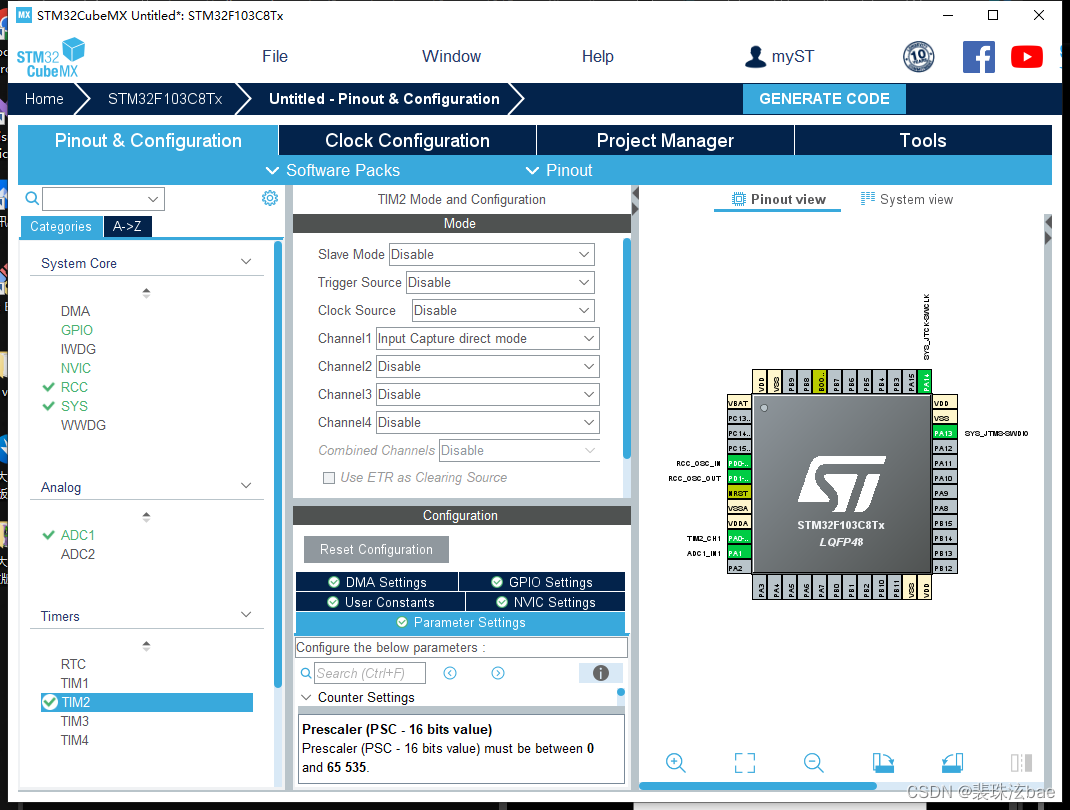Select the PD0 RCC_OSC_IN pin on chip
The height and width of the screenshot is (810, 1070).
(x=739, y=463)
